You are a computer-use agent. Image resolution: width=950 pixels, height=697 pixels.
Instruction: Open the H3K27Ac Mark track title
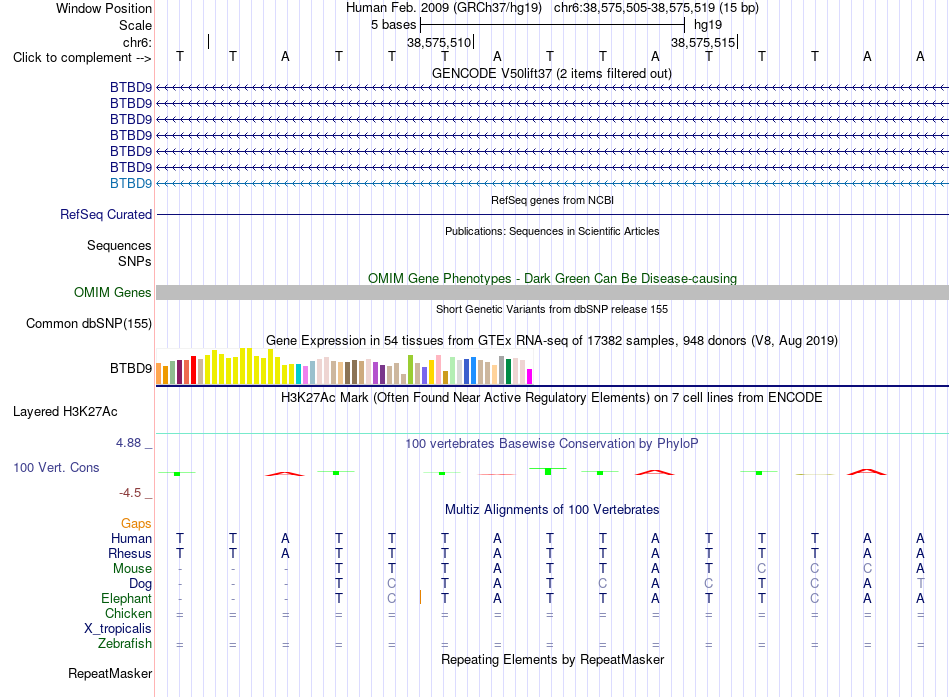click(552, 398)
